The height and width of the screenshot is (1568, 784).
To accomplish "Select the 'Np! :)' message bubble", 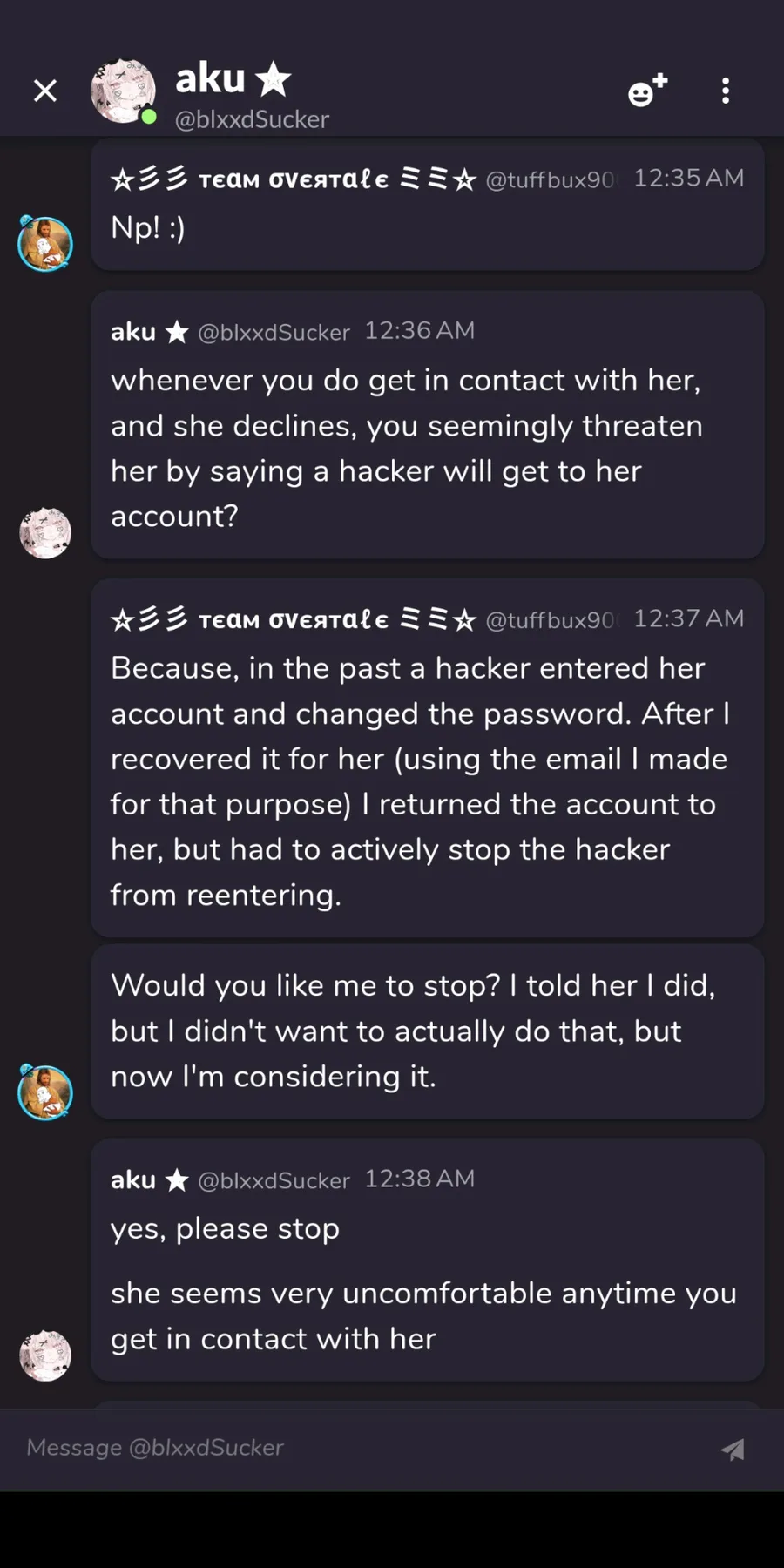I will 428,205.
